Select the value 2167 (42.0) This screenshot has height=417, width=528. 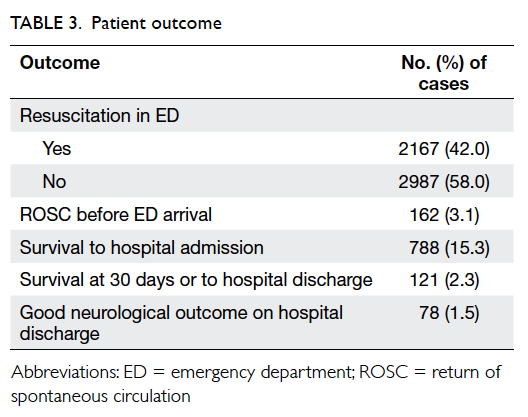[x=444, y=149]
